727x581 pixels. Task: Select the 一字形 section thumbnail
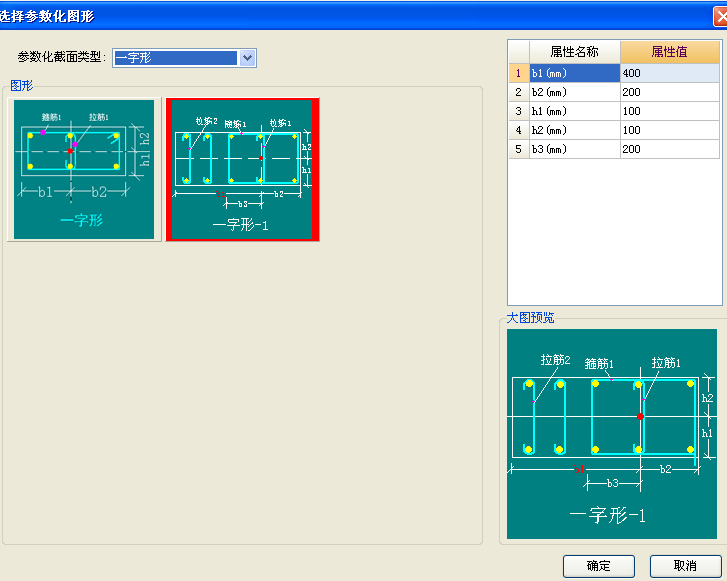pos(84,169)
